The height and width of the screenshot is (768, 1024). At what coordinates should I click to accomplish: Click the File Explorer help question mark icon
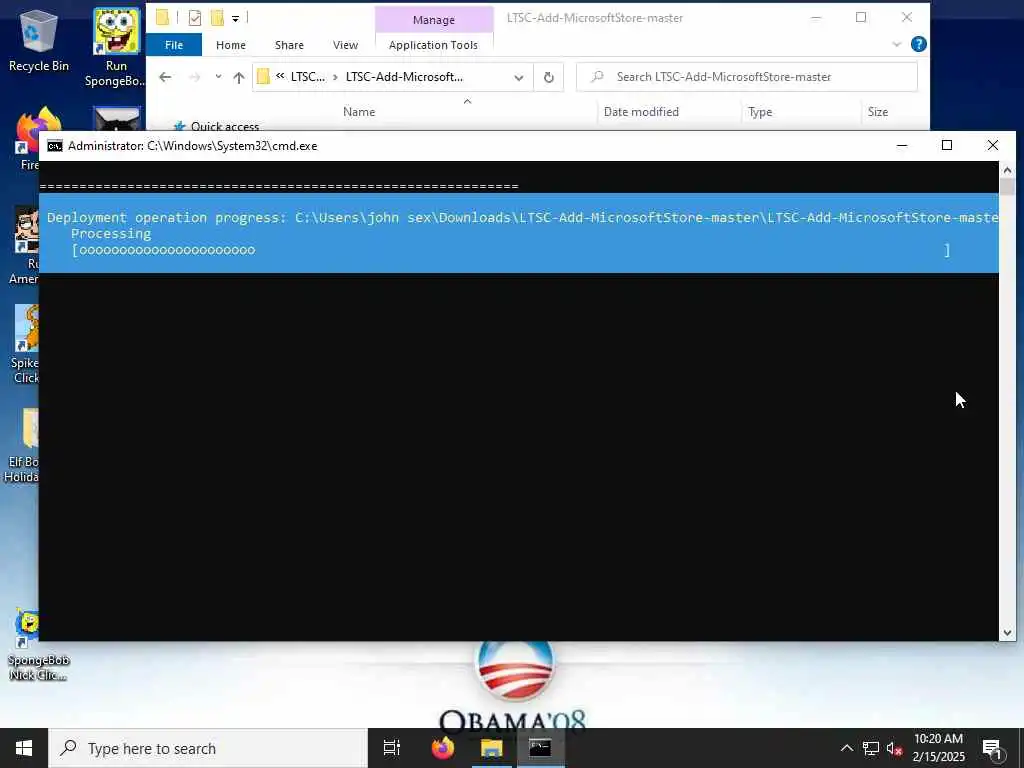pyautogui.click(x=918, y=44)
